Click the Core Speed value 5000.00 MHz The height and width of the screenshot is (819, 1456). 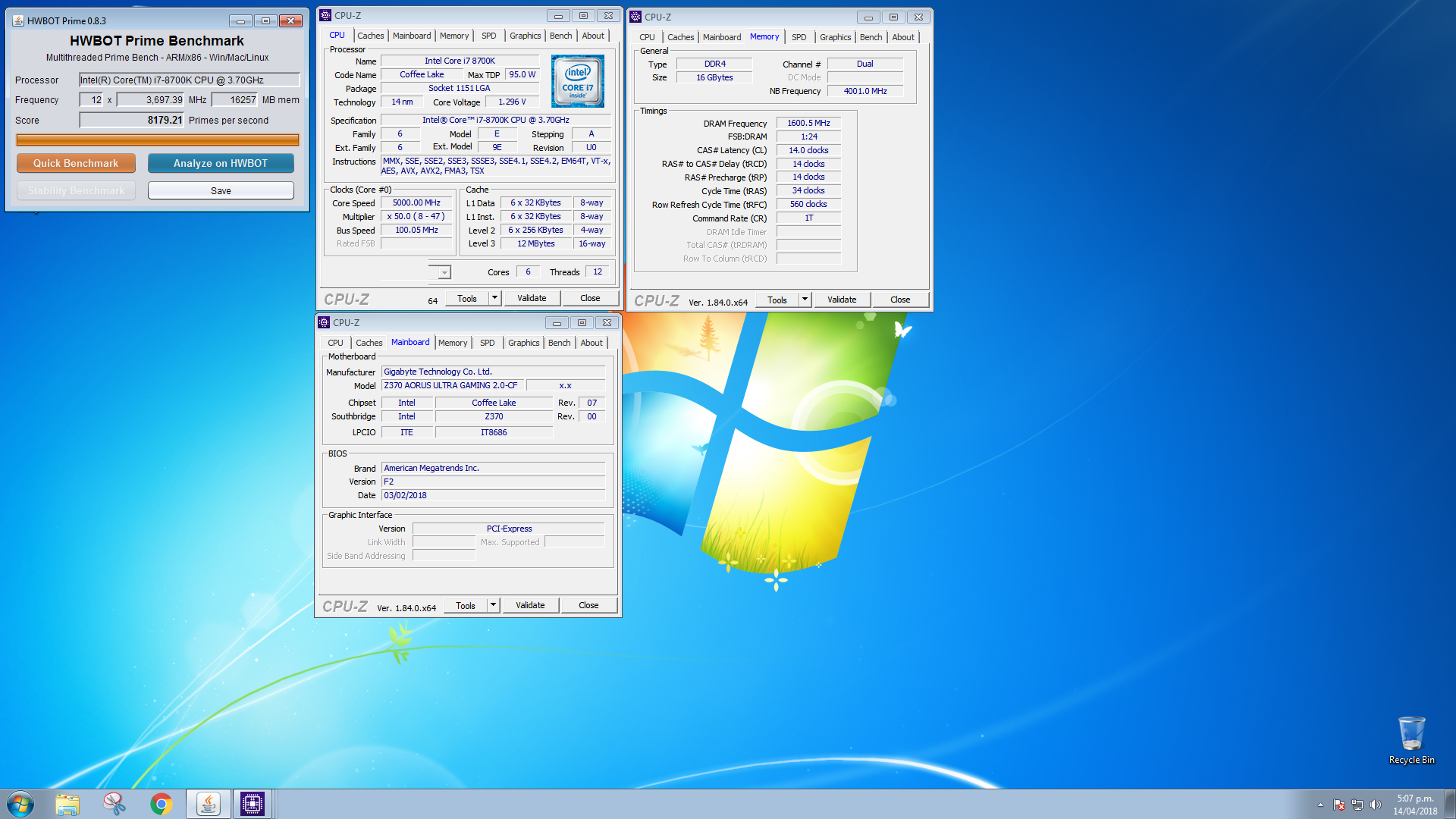(x=416, y=202)
